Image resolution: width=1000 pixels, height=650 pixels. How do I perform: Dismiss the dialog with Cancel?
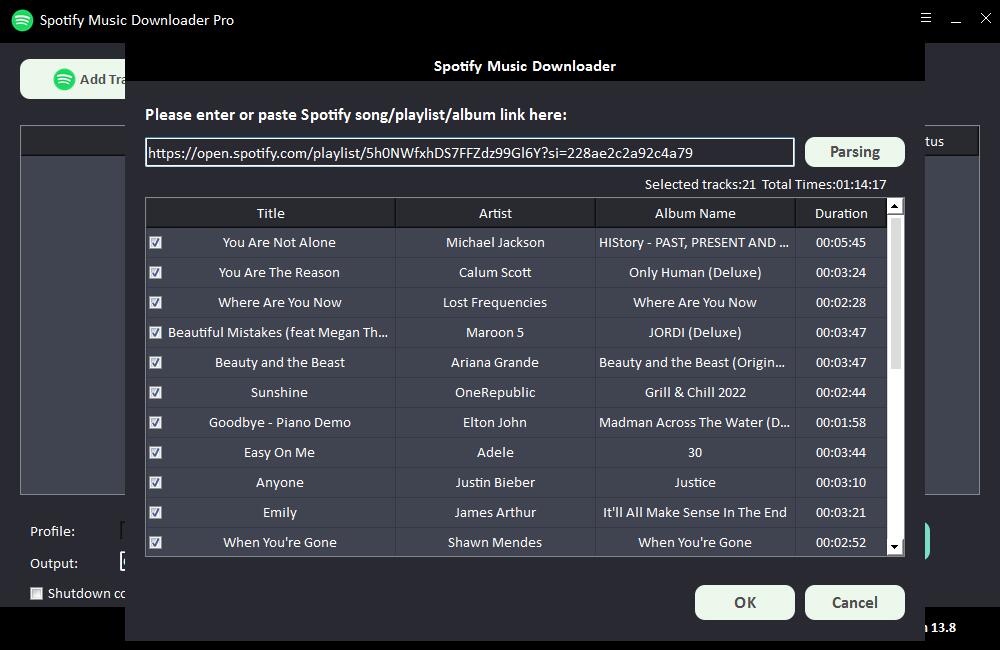coord(855,602)
